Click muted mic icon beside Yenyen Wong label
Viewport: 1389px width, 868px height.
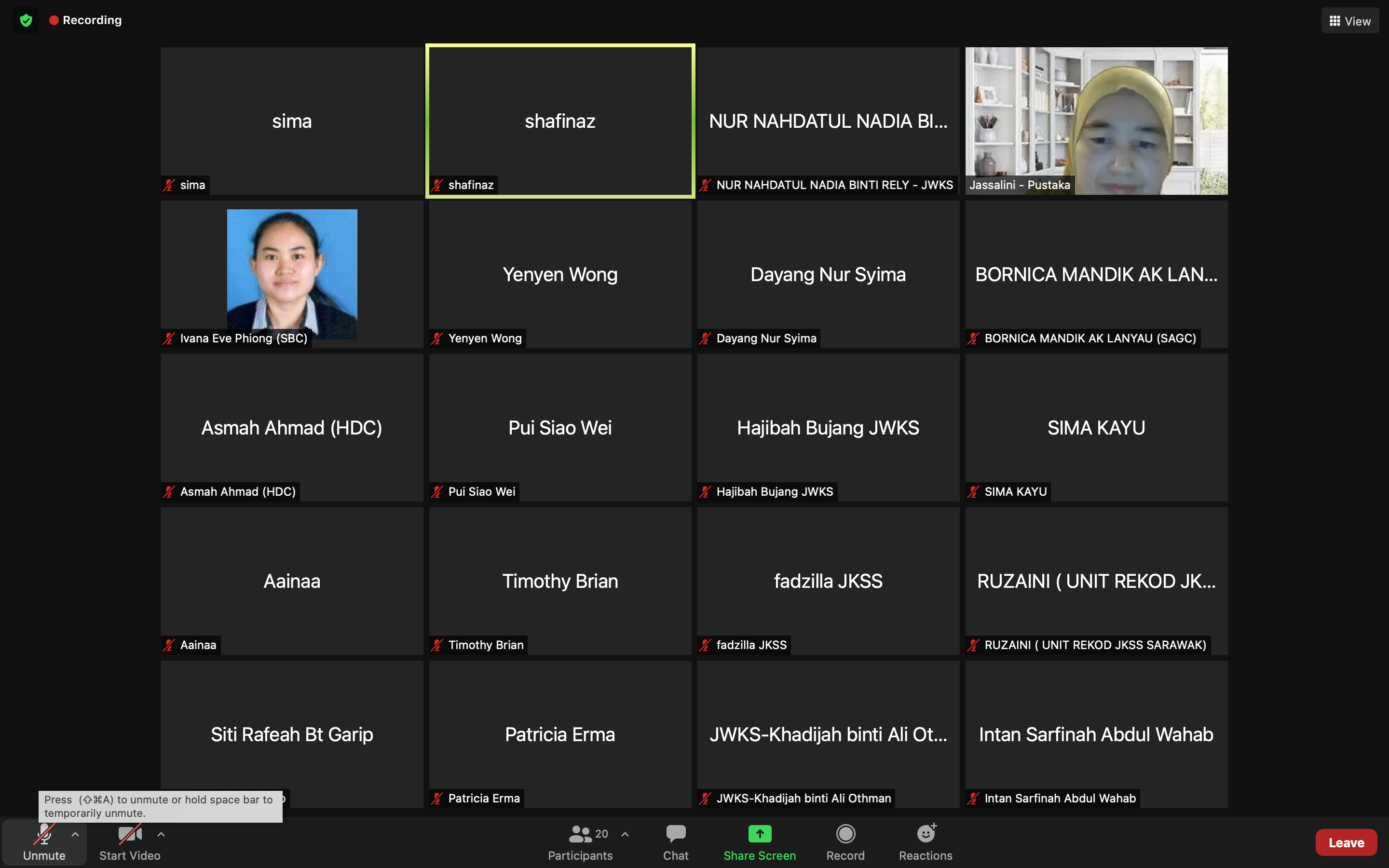click(437, 338)
